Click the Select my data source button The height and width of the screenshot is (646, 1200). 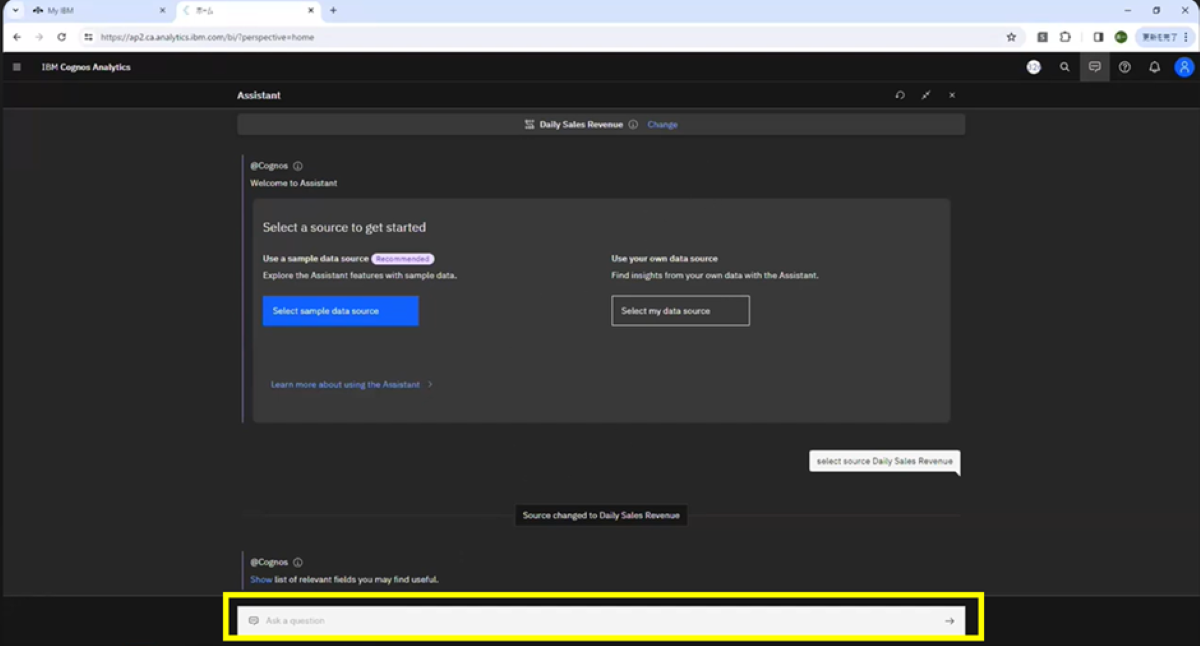(x=680, y=311)
